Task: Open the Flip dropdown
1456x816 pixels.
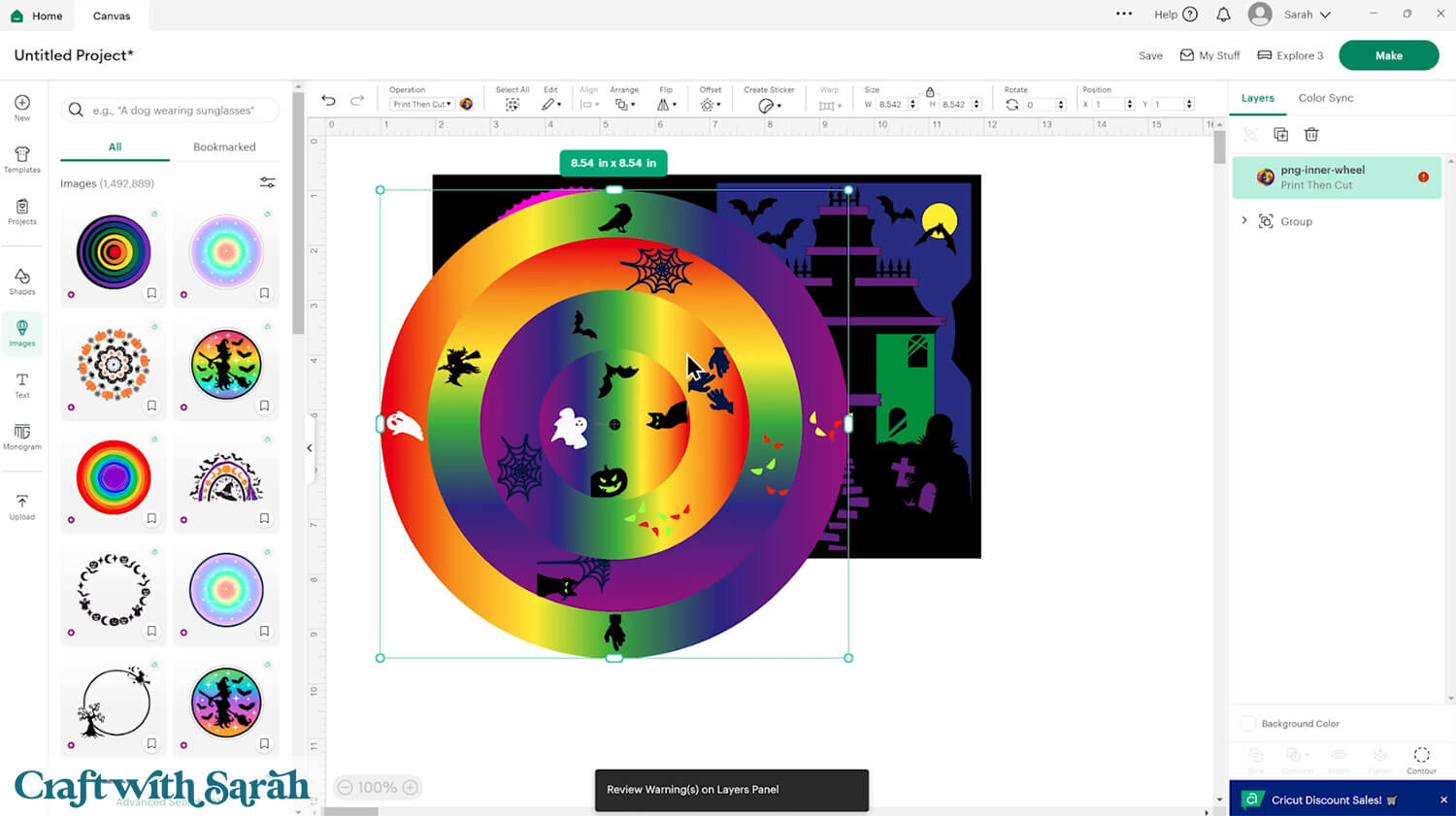Action: (666, 104)
